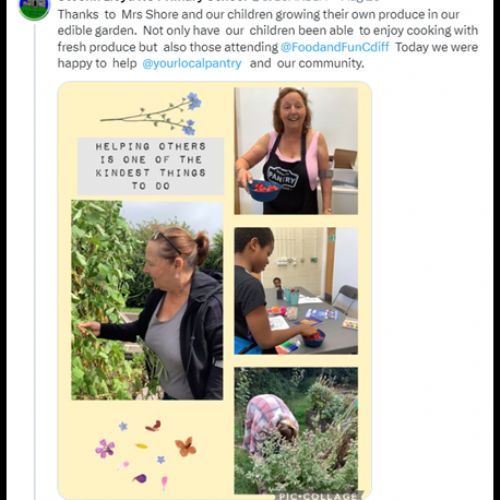The height and width of the screenshot is (500, 500).
Task: Open the school's profile avatar
Action: click(34, 9)
